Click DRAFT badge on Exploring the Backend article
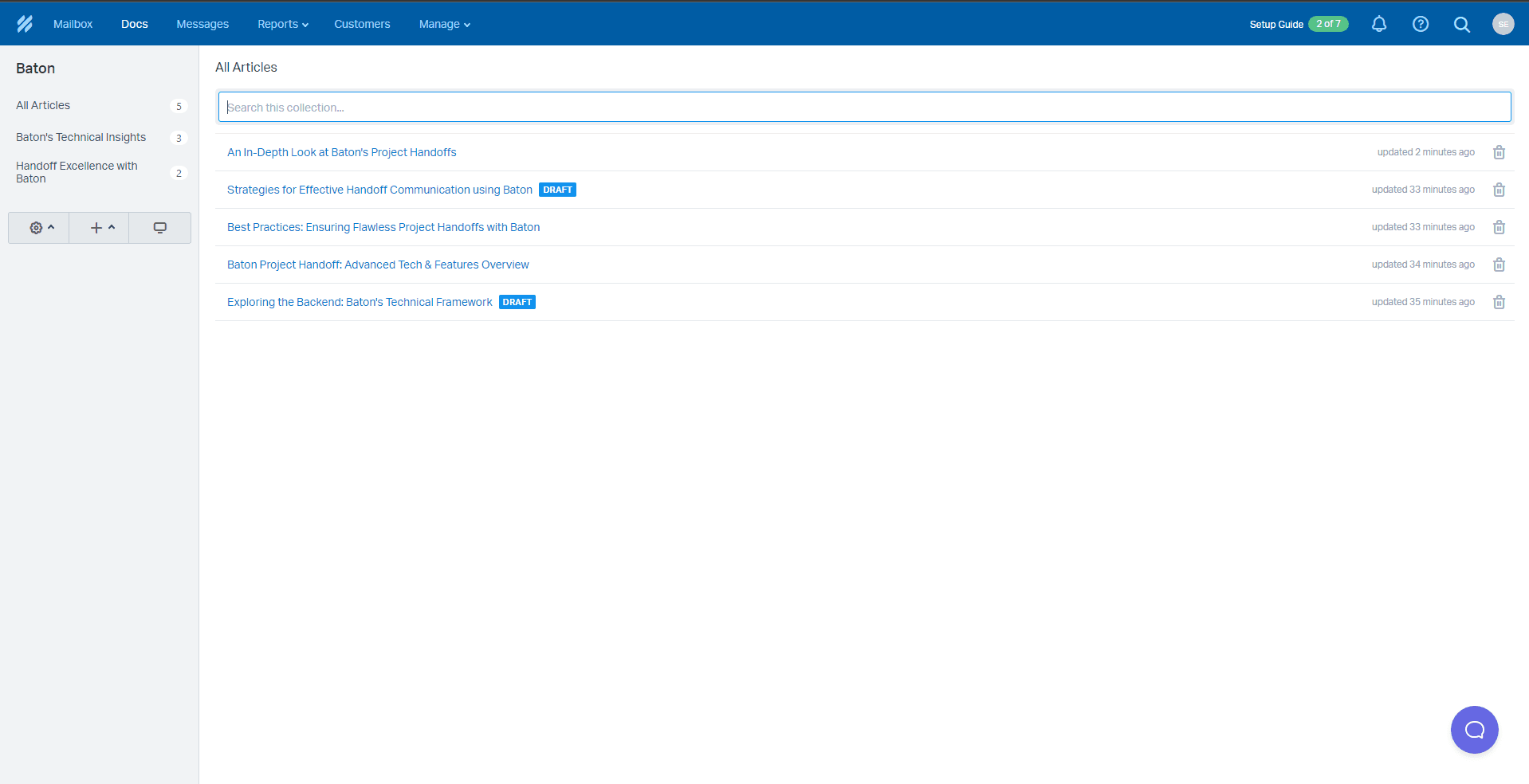Screen dimensions: 1529x784 [x=517, y=302]
